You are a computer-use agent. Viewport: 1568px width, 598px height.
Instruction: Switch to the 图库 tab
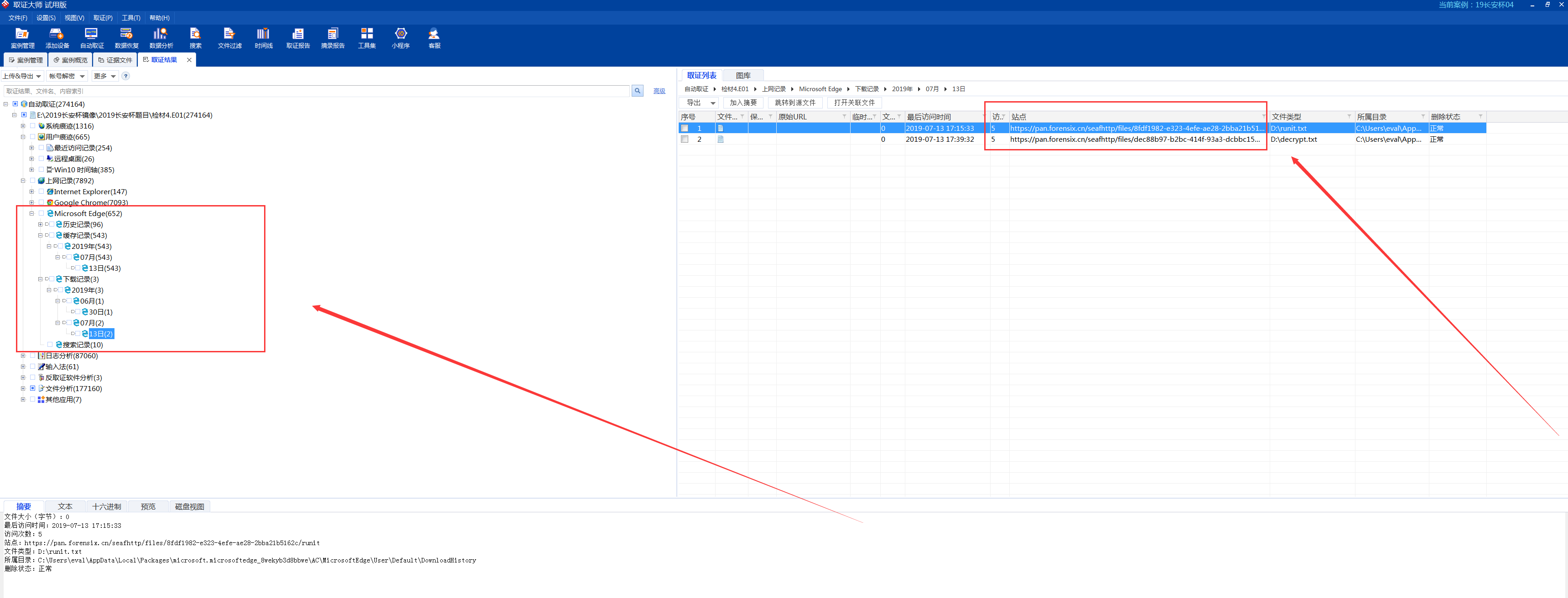tap(742, 76)
